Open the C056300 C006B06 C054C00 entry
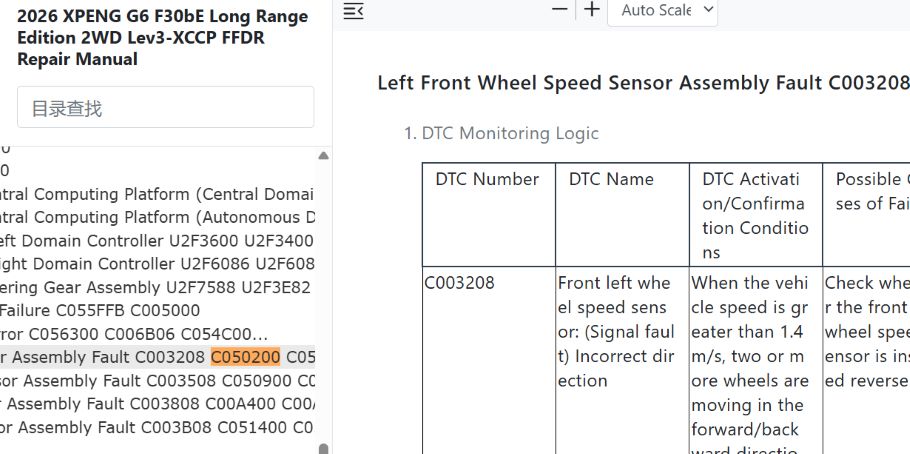The image size is (910, 454). click(134, 334)
